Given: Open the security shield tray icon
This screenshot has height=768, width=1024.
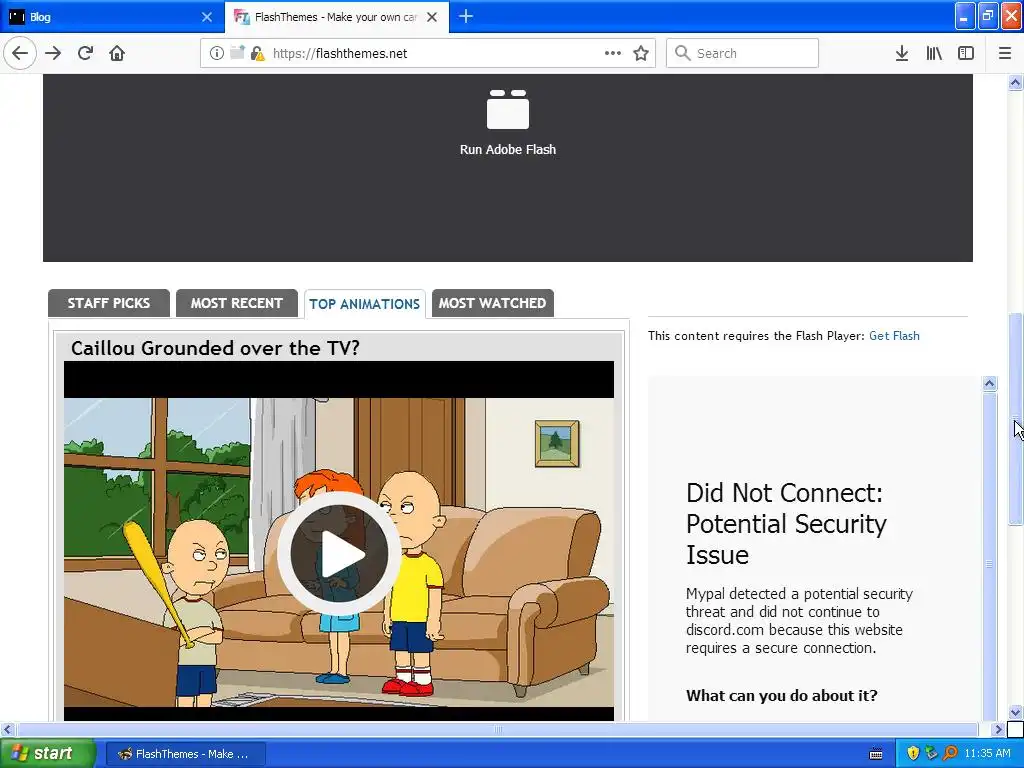Looking at the screenshot, I should coord(913,753).
